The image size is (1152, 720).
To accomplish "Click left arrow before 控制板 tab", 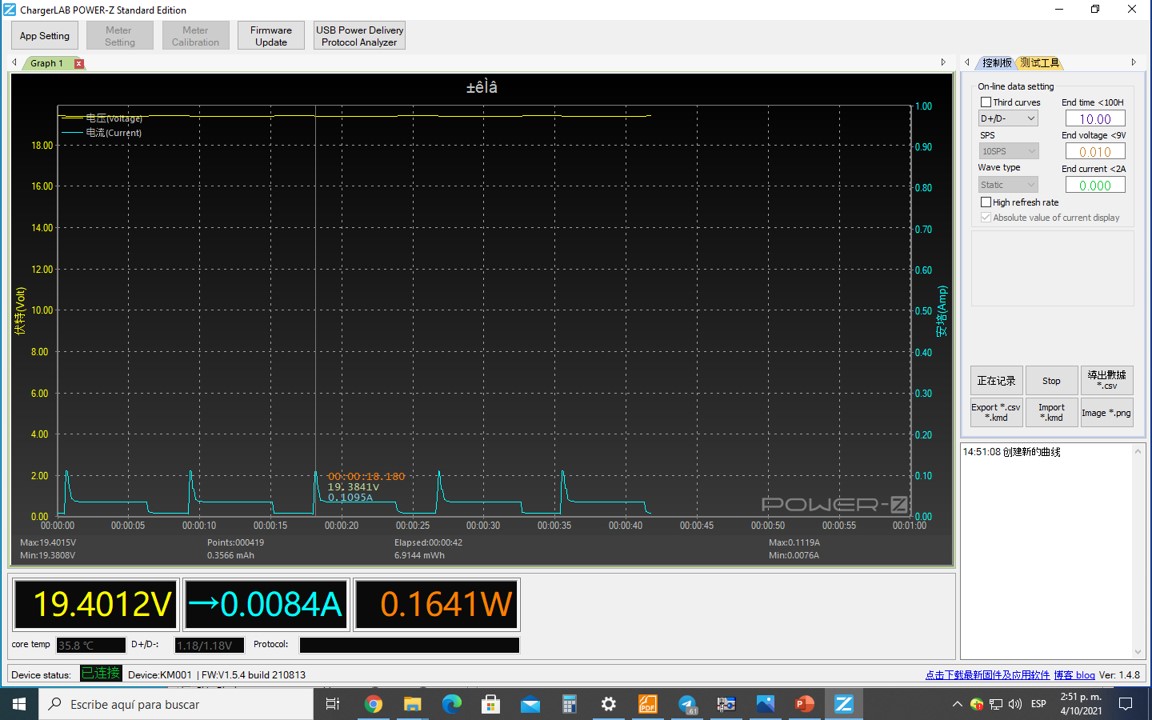I will (x=967, y=62).
